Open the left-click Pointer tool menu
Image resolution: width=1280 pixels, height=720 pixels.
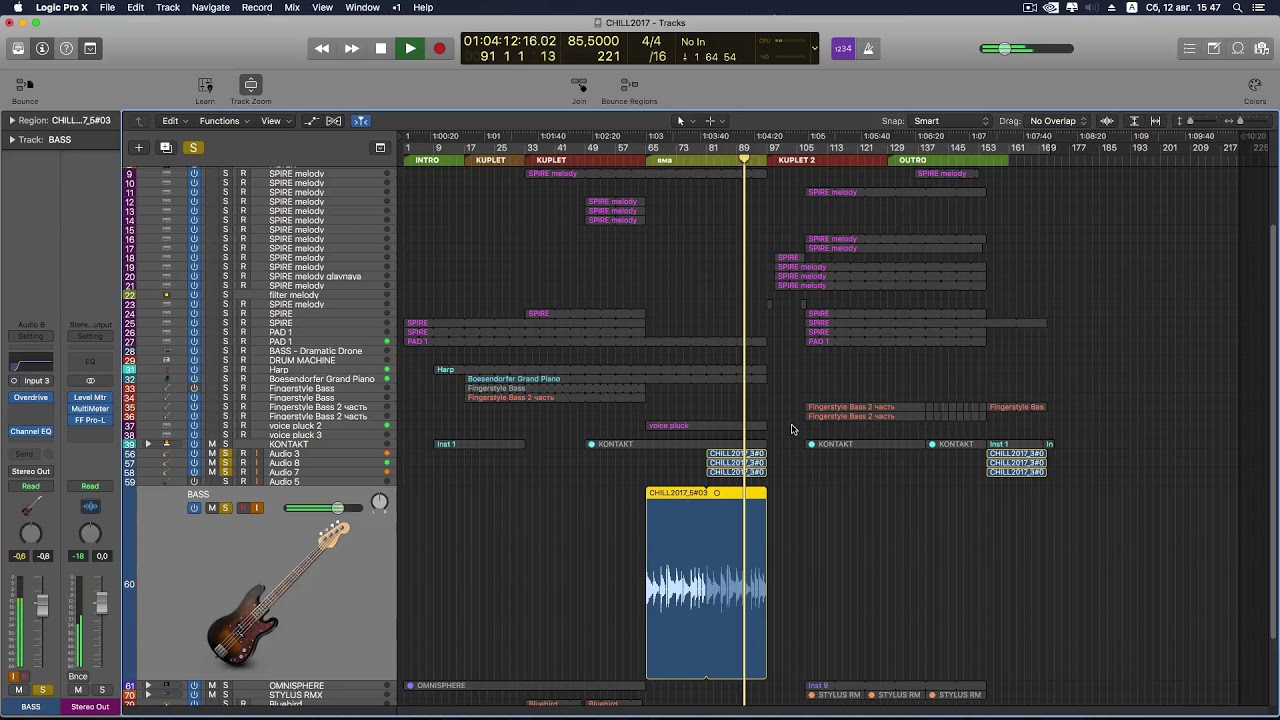coord(684,121)
